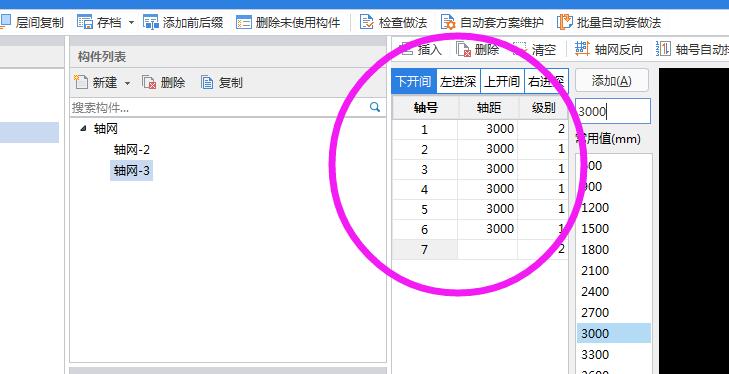Click the 插入 insert row button
Screen dimensions: 729x374
coord(421,49)
